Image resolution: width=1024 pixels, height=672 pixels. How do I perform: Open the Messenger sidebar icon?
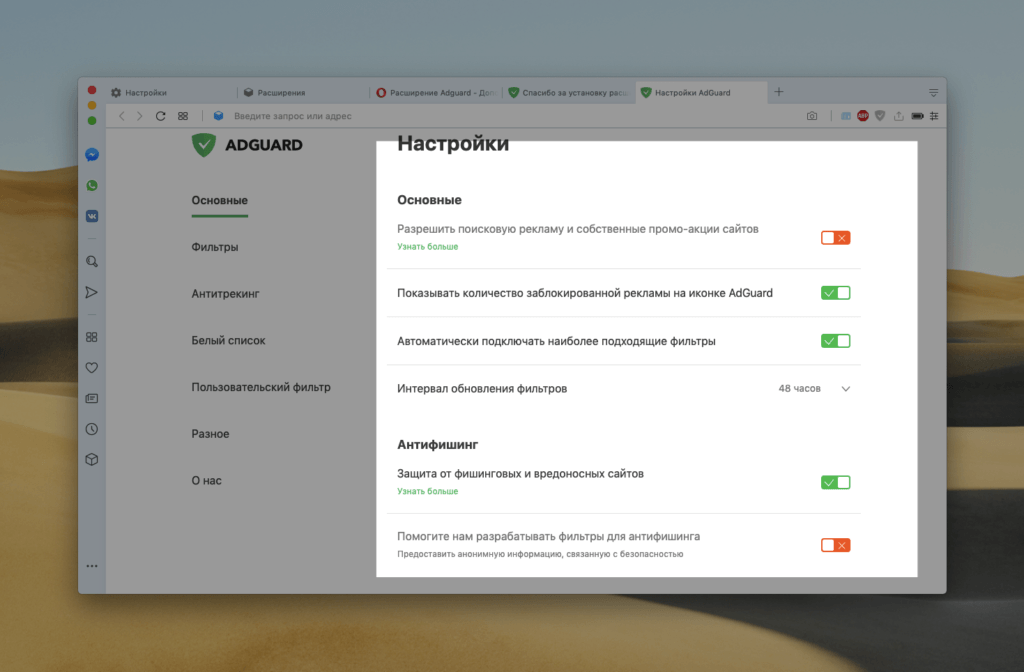(x=92, y=155)
